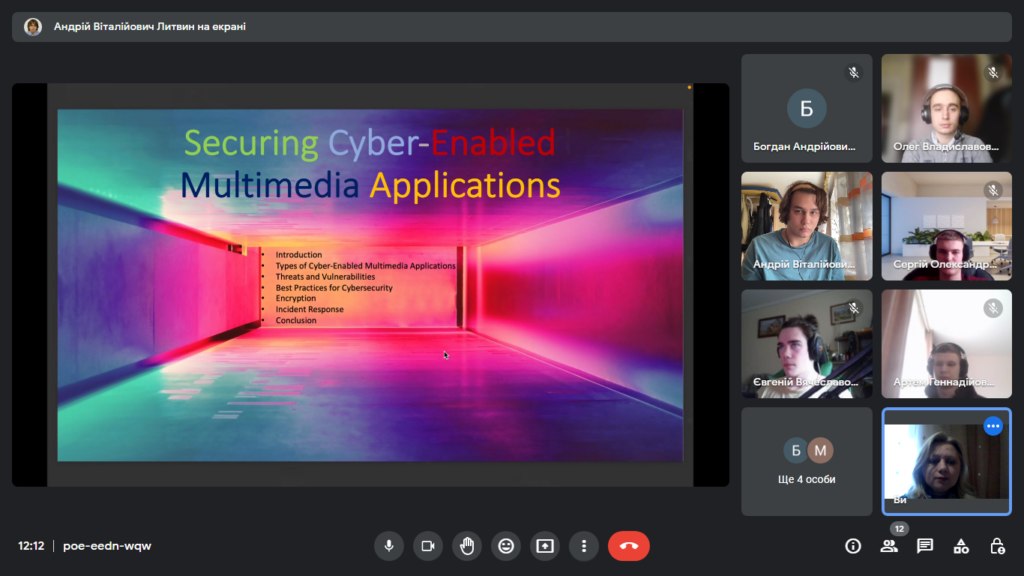This screenshot has width=1024, height=576.
Task: Show the people list panel
Action: point(889,546)
